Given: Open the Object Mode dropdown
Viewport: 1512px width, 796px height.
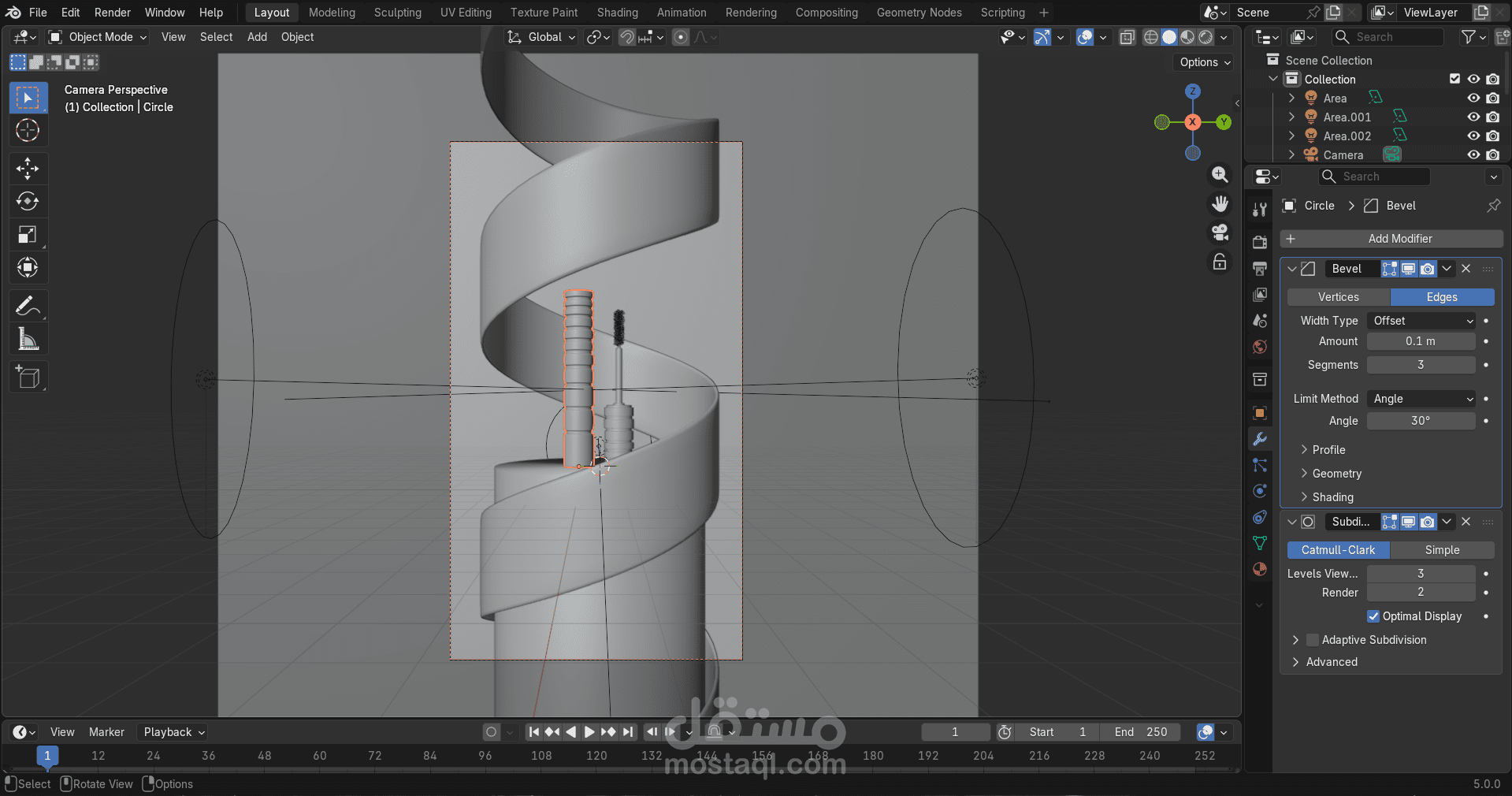Looking at the screenshot, I should pyautogui.click(x=98, y=37).
